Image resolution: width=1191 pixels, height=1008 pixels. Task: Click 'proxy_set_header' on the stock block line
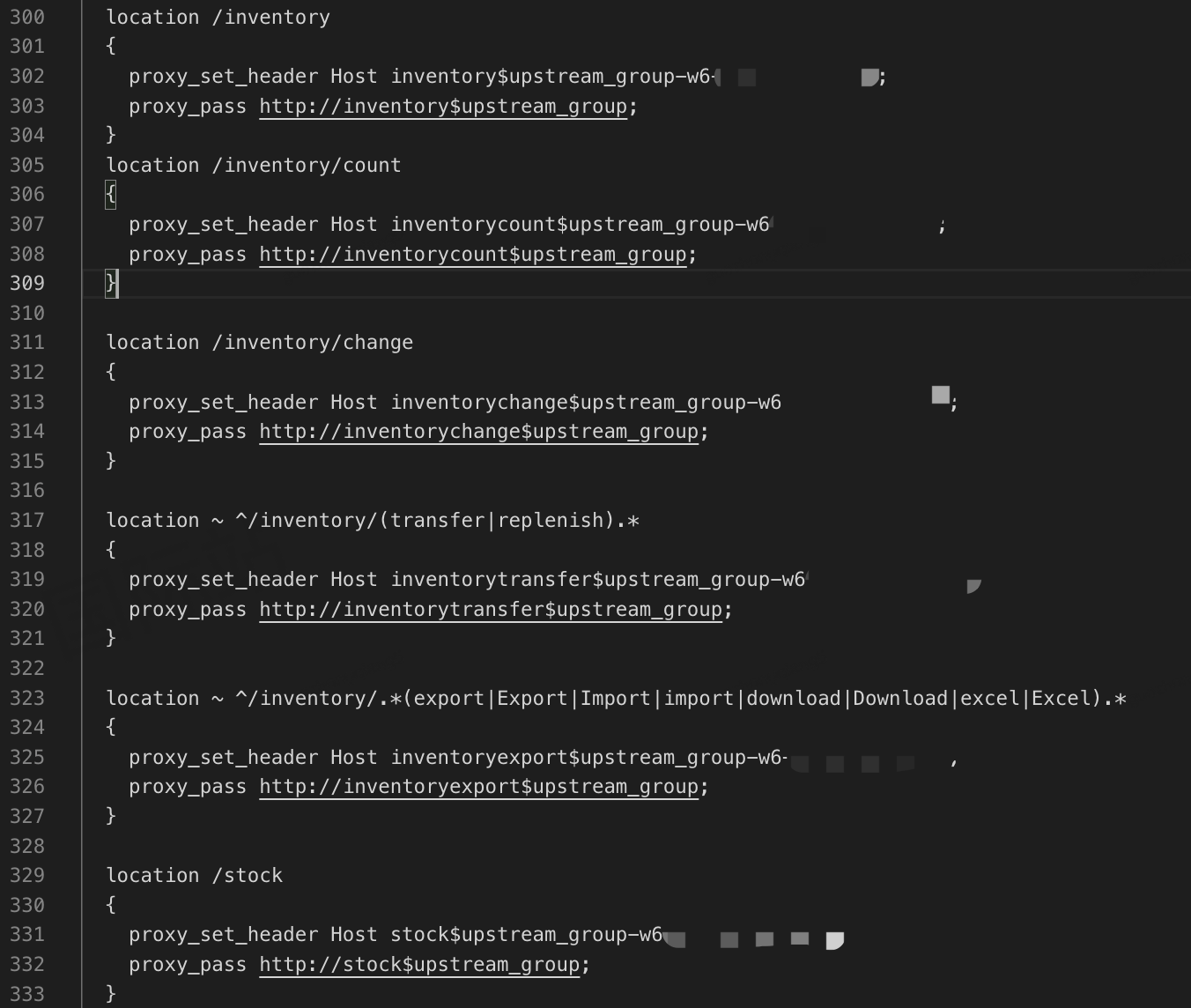[x=223, y=935]
